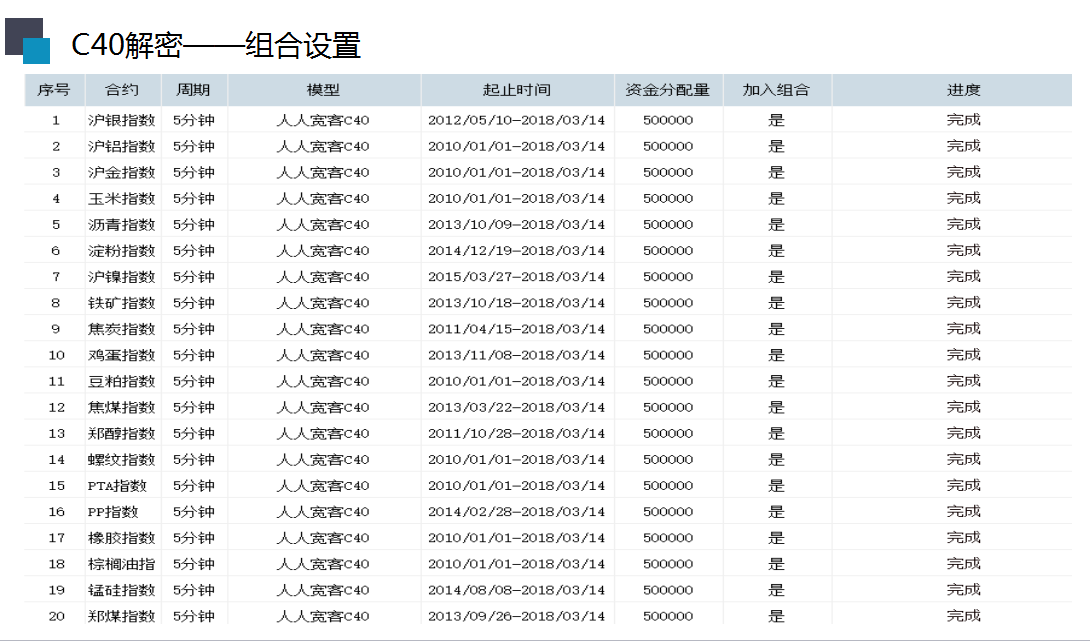Click date range 2014/02/28-2018/03/14
1090x641 pixels.
coord(516,512)
